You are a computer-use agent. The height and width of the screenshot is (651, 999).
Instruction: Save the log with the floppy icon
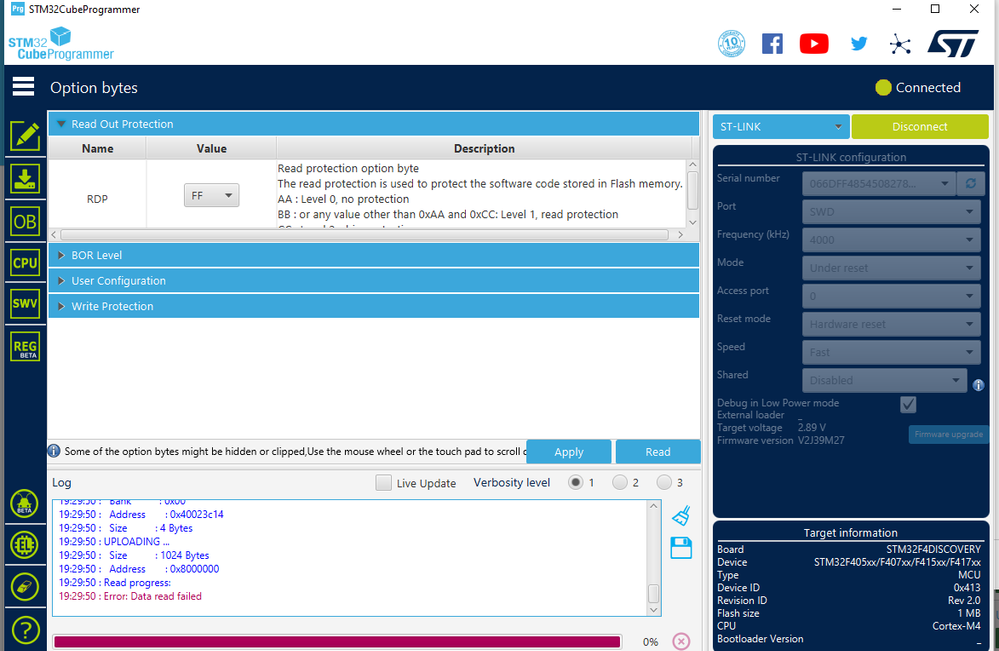tap(681, 548)
